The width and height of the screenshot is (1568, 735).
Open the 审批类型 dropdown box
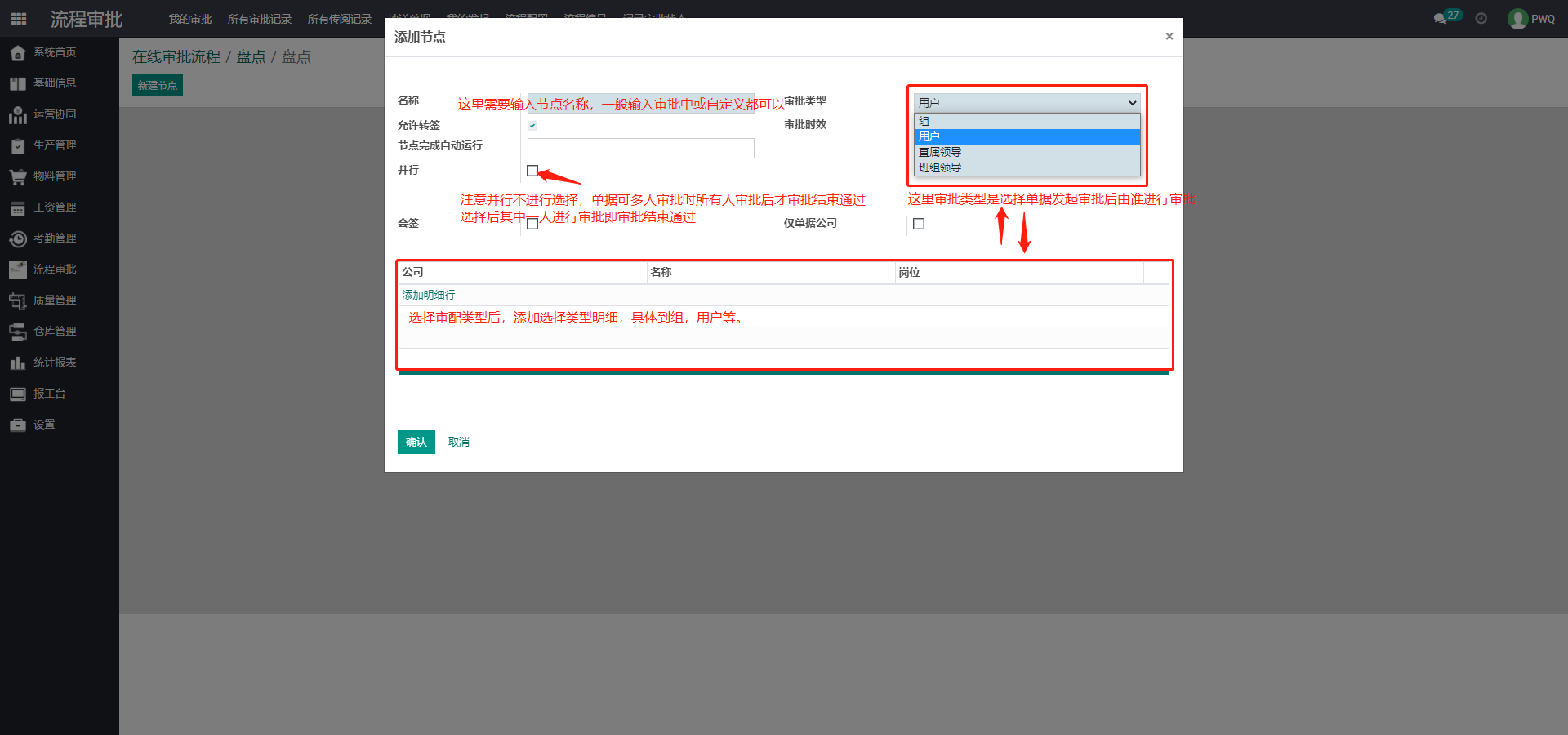click(1027, 103)
